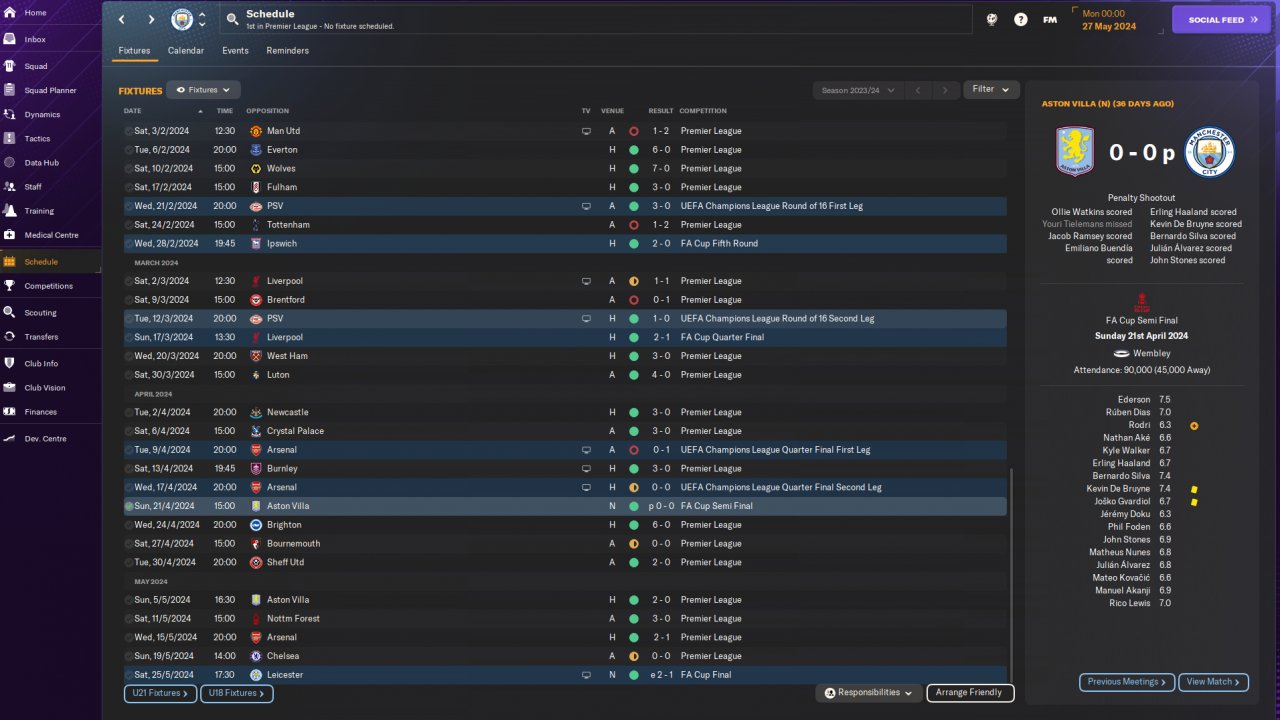This screenshot has height=720, width=1280.
Task: Select the Newcastle 2/4/2024 row circle
Action: (x=129, y=412)
